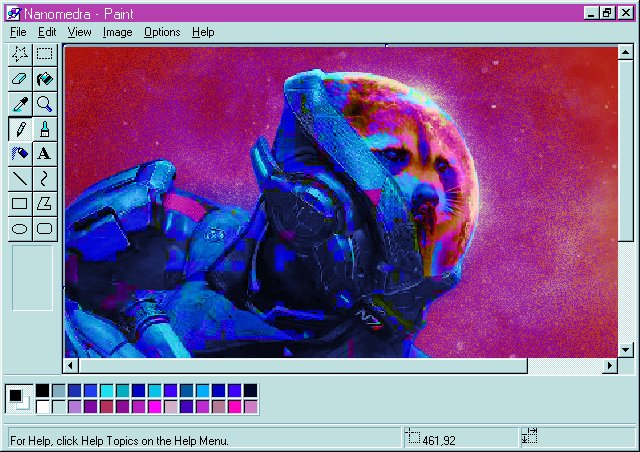Minimize the Nanomedra Paint window
The height and width of the screenshot is (452, 640).
pyautogui.click(x=591, y=13)
